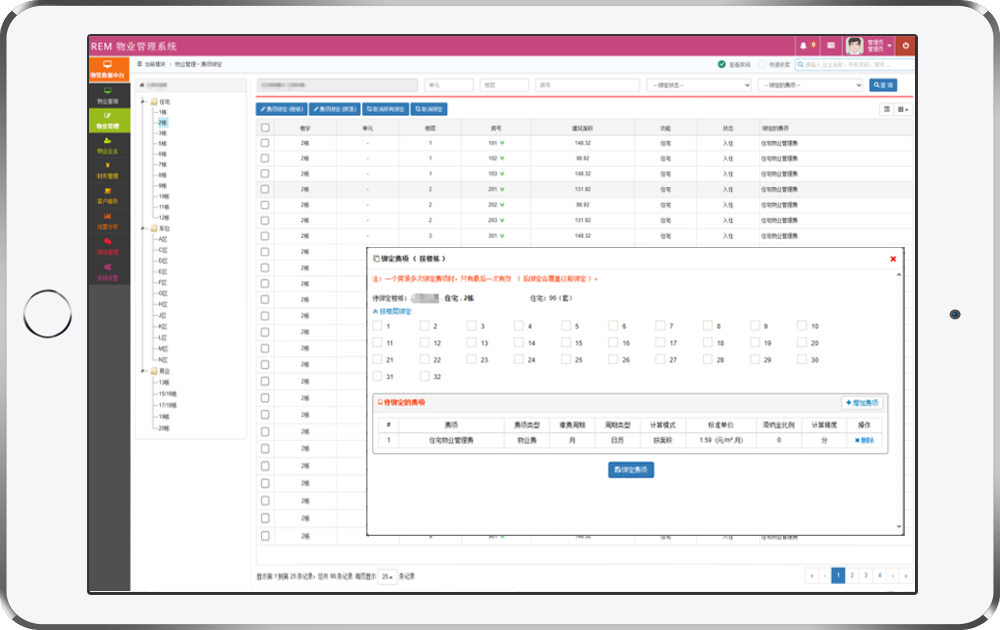Click the blue 绑定费项 confirm button
The width and height of the screenshot is (1000, 630).
pyautogui.click(x=631, y=470)
